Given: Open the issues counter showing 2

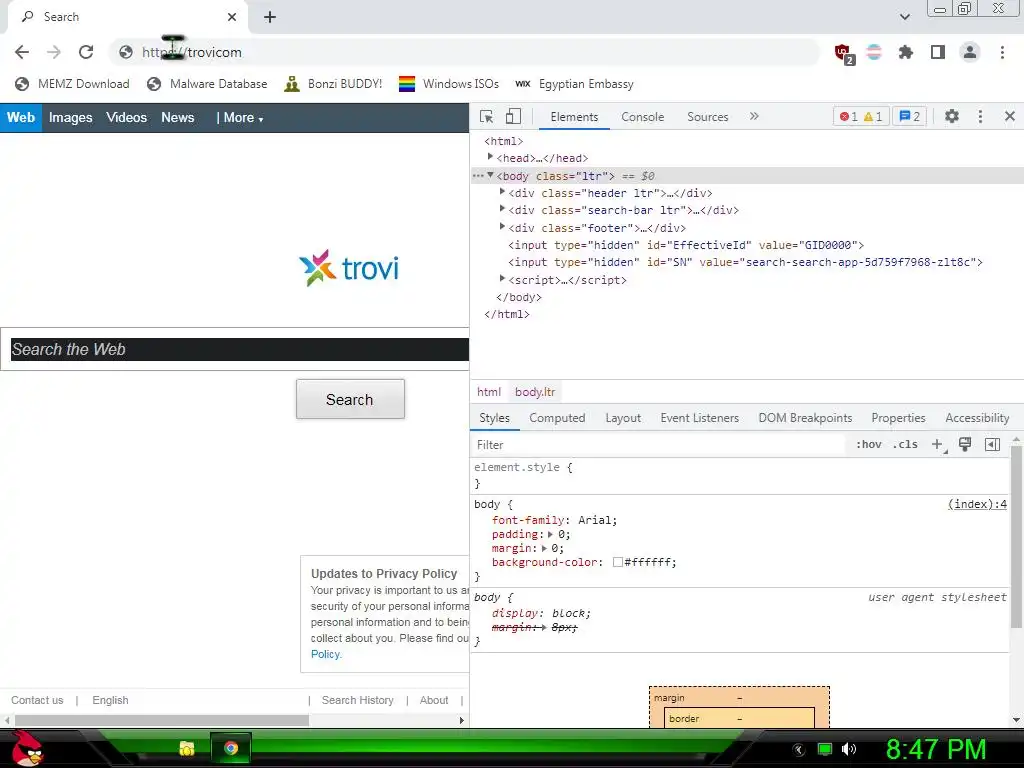Looking at the screenshot, I should (x=909, y=116).
